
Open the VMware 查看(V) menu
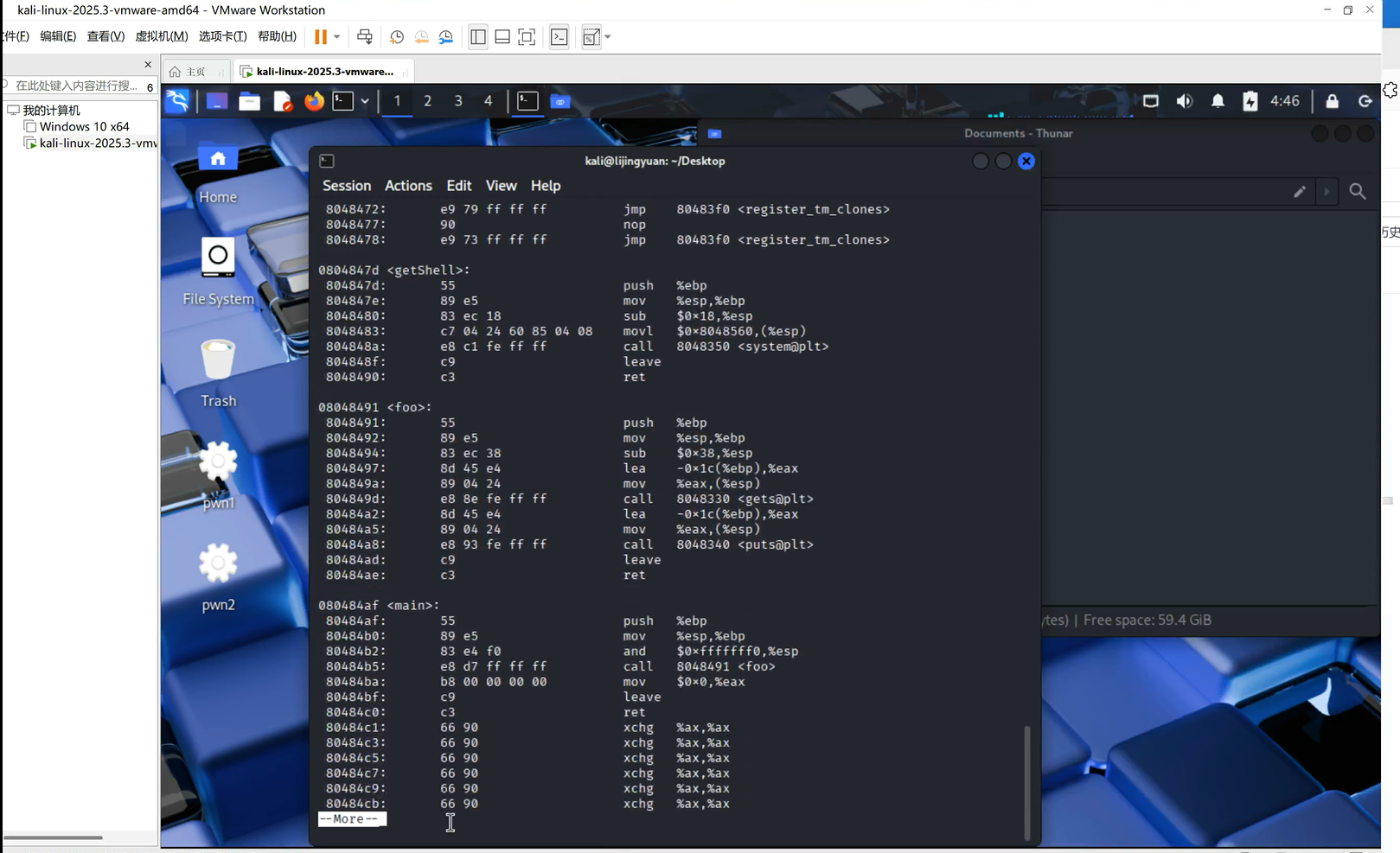click(x=105, y=36)
